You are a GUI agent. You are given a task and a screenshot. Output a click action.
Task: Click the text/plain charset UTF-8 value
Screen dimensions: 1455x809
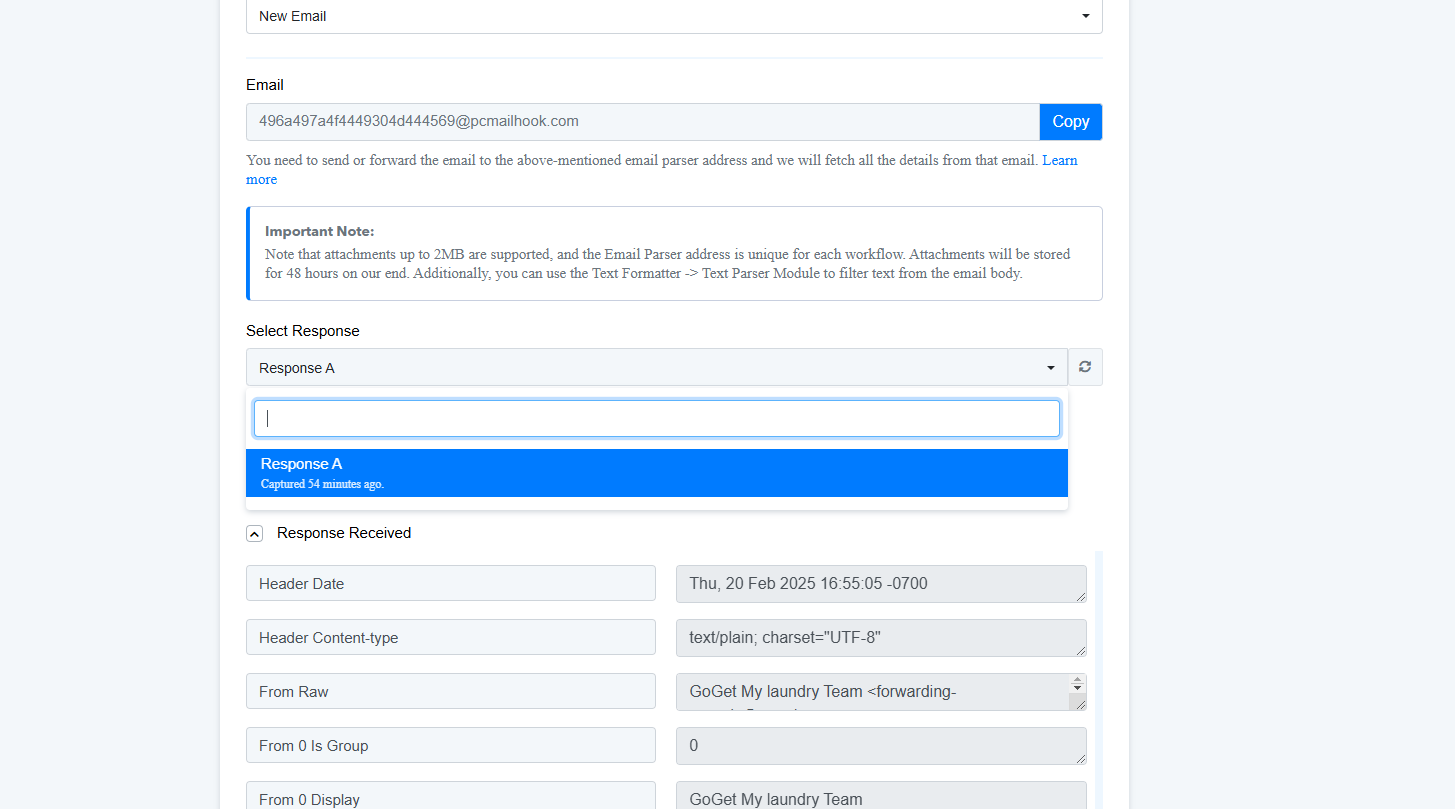881,638
